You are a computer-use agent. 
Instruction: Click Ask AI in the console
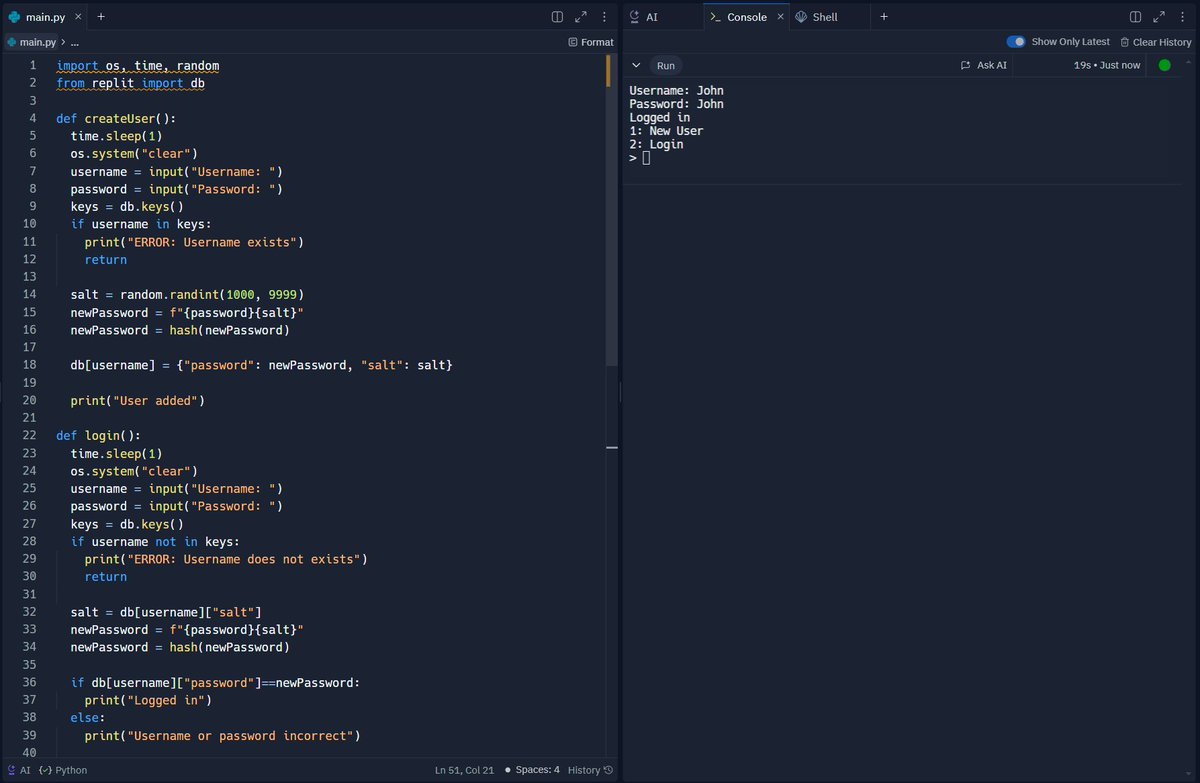pyautogui.click(x=984, y=65)
